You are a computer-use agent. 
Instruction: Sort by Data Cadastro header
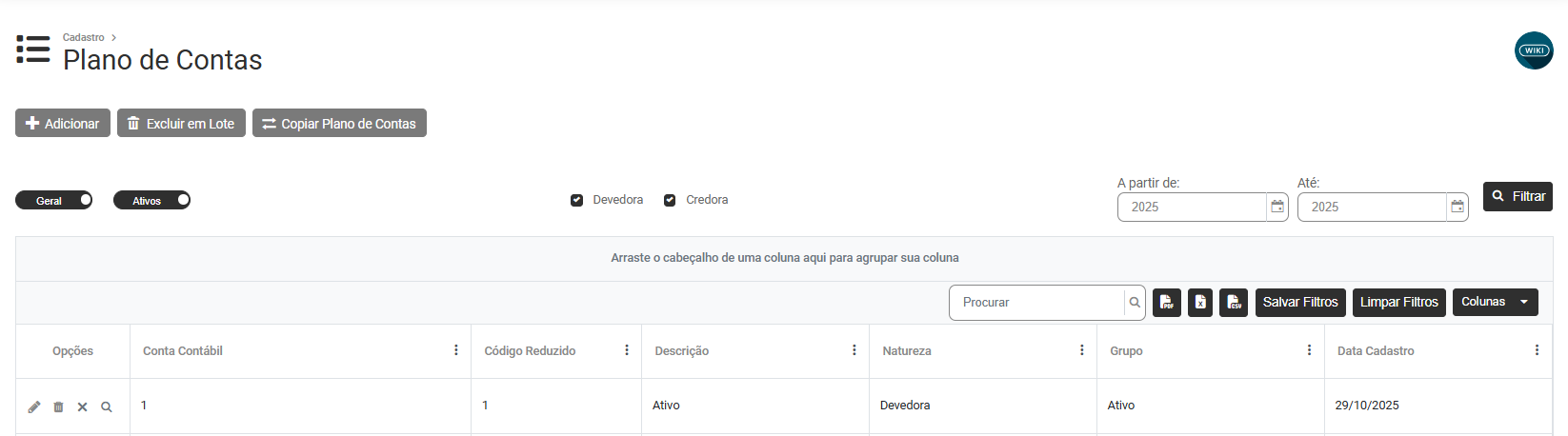click(1376, 351)
